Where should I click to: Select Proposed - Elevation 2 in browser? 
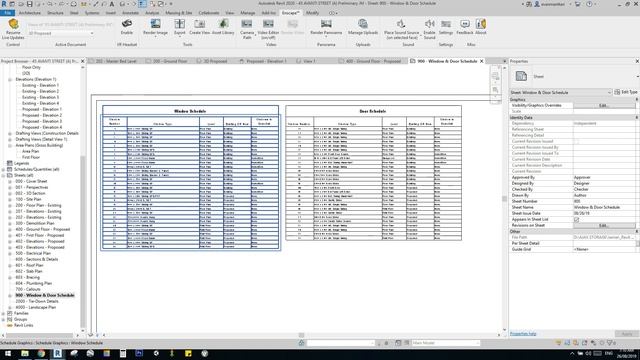click(x=42, y=116)
